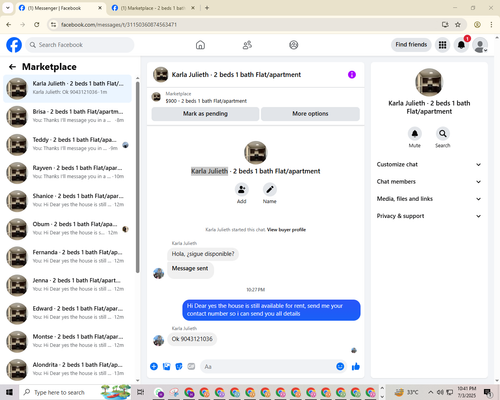This screenshot has height=400, width=500.
Task: Open Chrome three-dot menu
Action: click(491, 24)
